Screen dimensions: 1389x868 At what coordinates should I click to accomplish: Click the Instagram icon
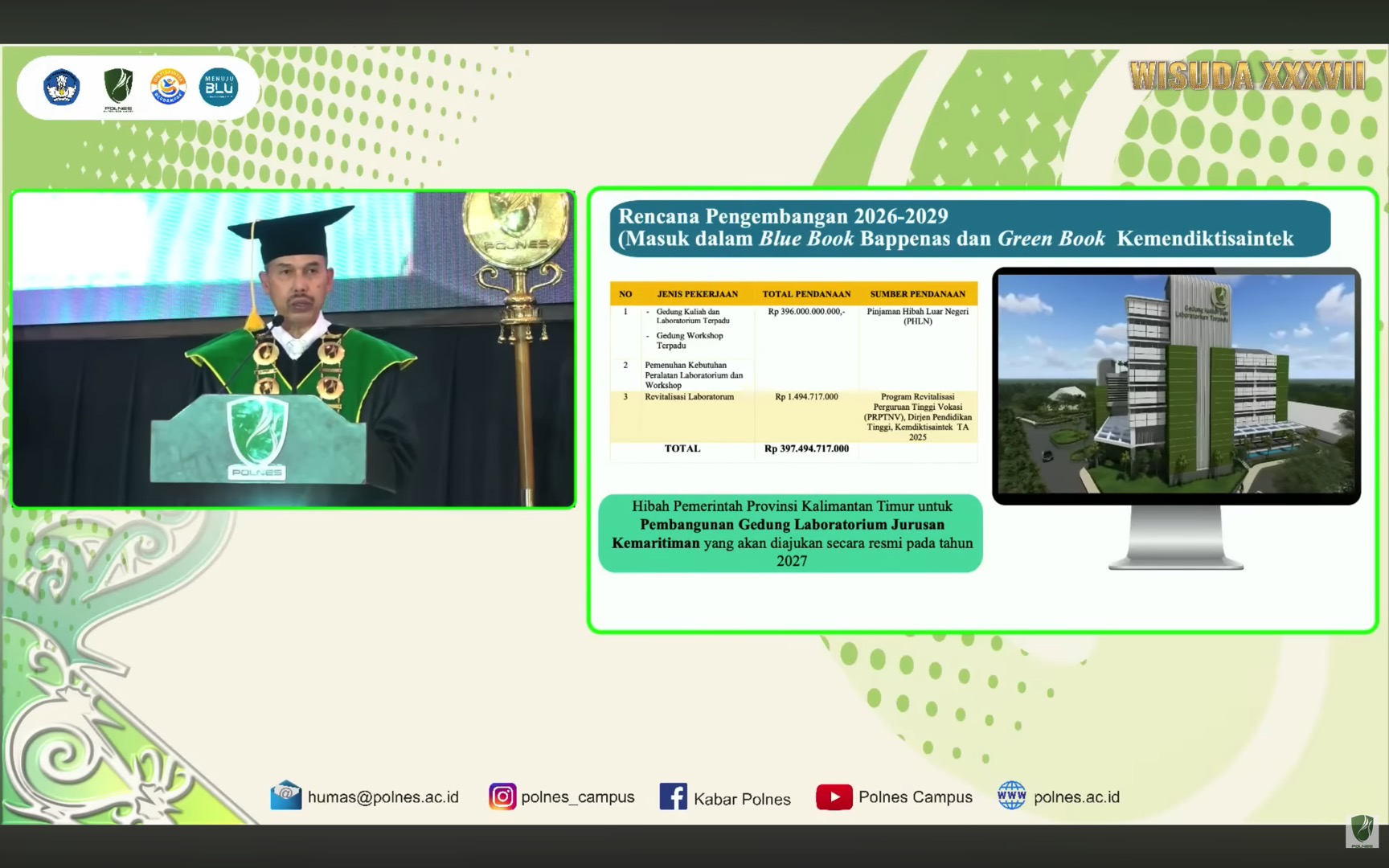(502, 796)
